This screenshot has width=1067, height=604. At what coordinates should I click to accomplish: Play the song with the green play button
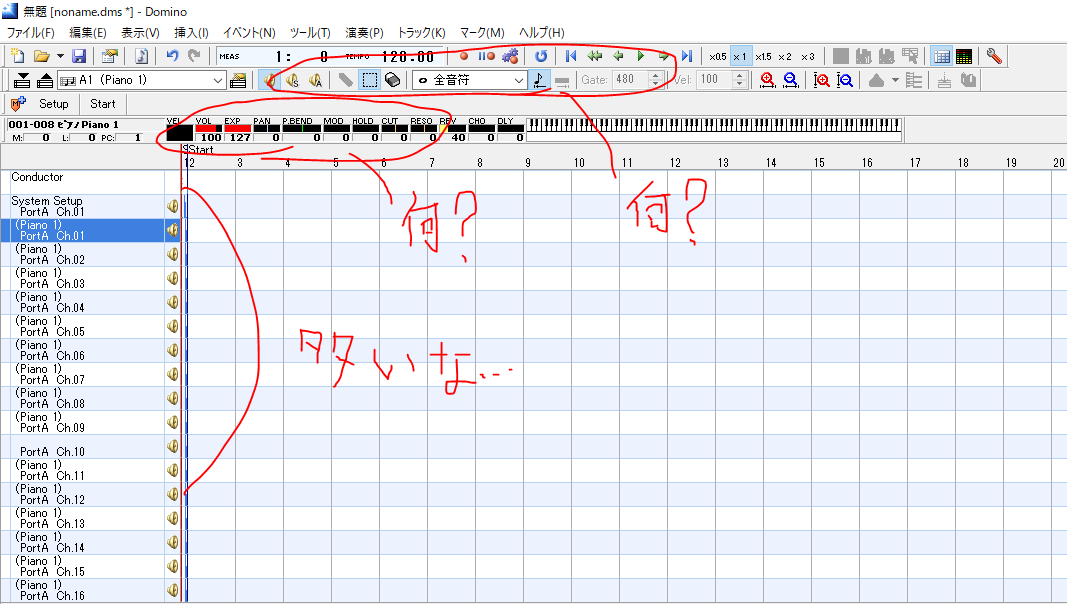[x=641, y=56]
